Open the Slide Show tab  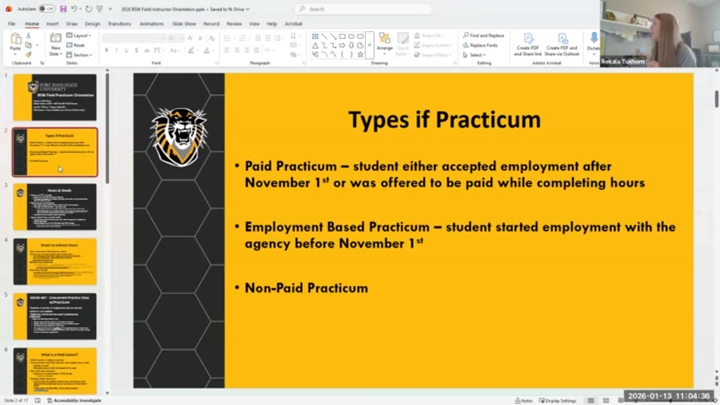[x=184, y=23]
